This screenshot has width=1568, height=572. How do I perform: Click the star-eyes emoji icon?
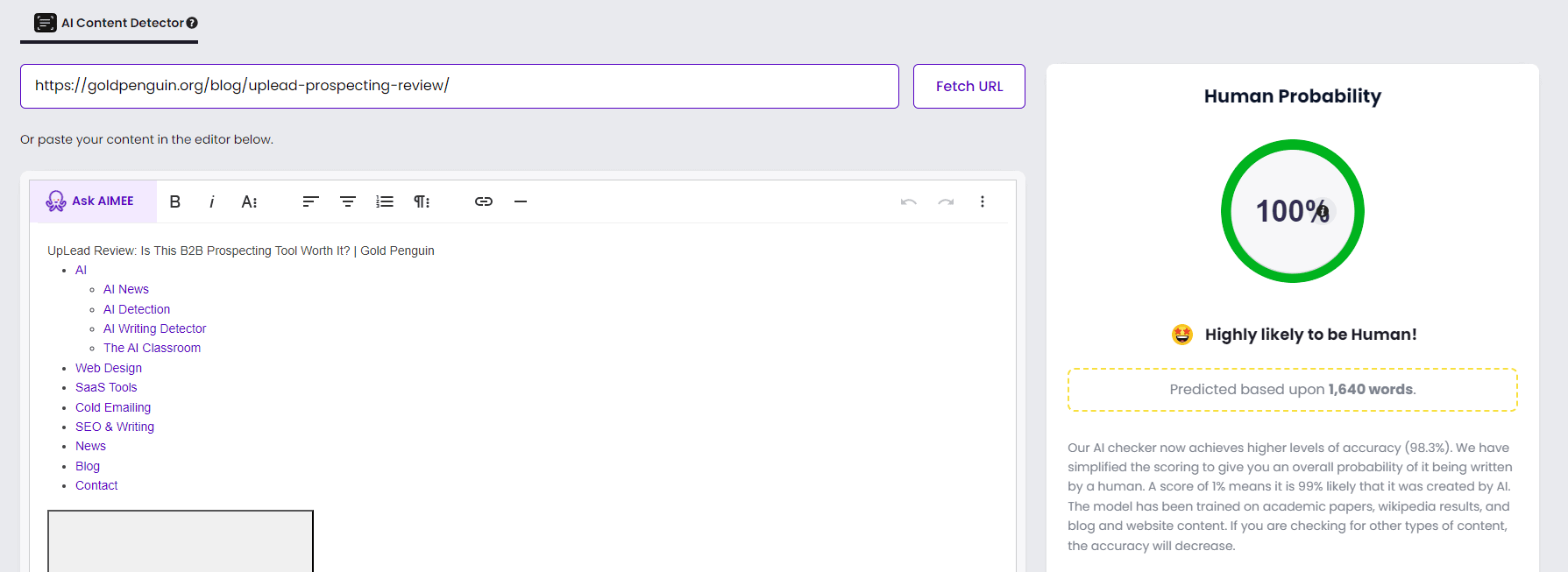point(1182,335)
